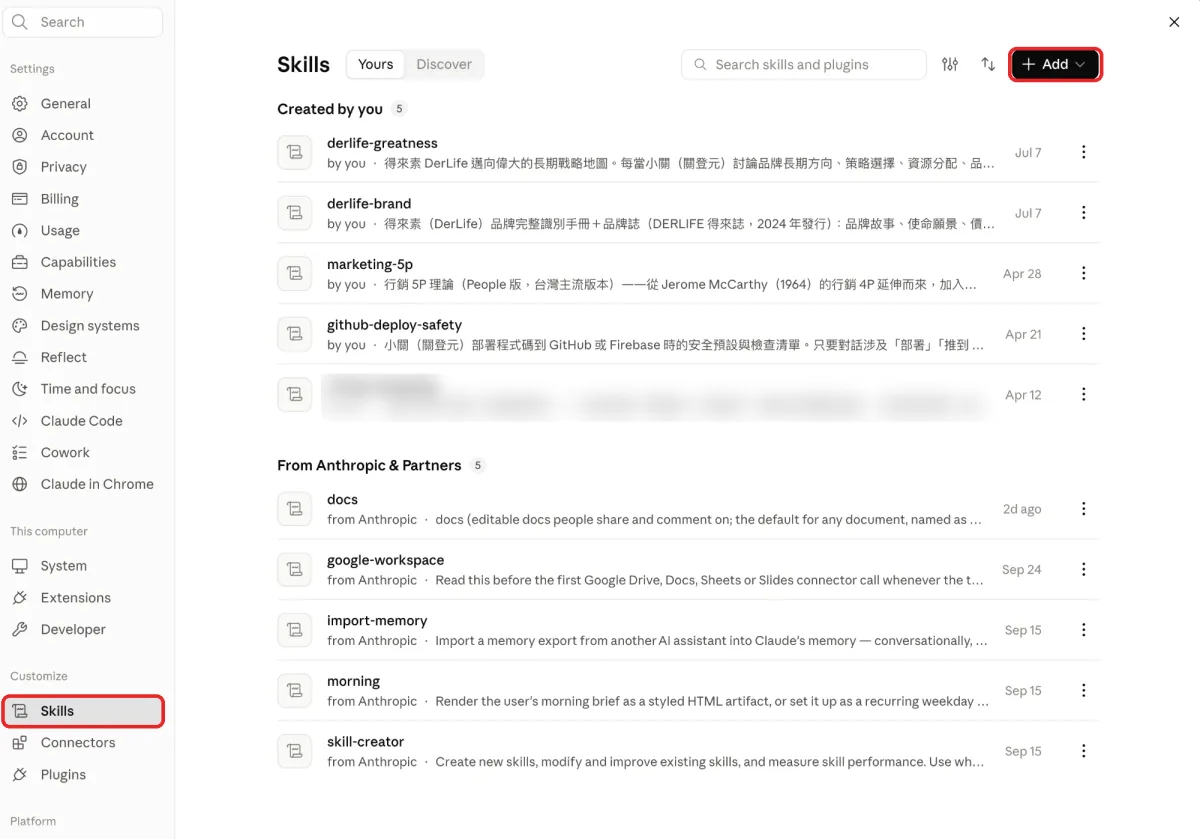Open more options for morning skill
Screen dimensions: 1200x839
click(1084, 690)
